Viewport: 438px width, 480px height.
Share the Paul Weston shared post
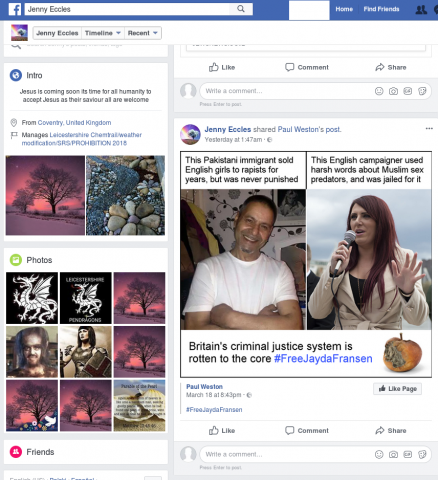pyautogui.click(x=391, y=431)
